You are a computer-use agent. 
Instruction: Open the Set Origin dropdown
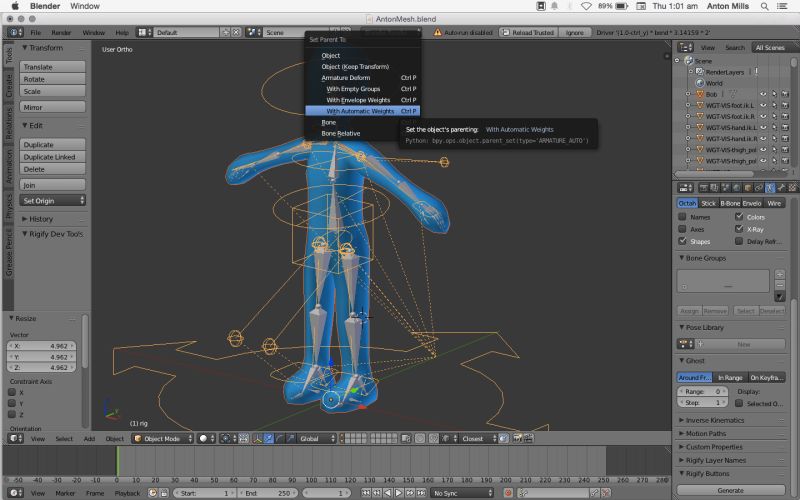click(x=53, y=201)
